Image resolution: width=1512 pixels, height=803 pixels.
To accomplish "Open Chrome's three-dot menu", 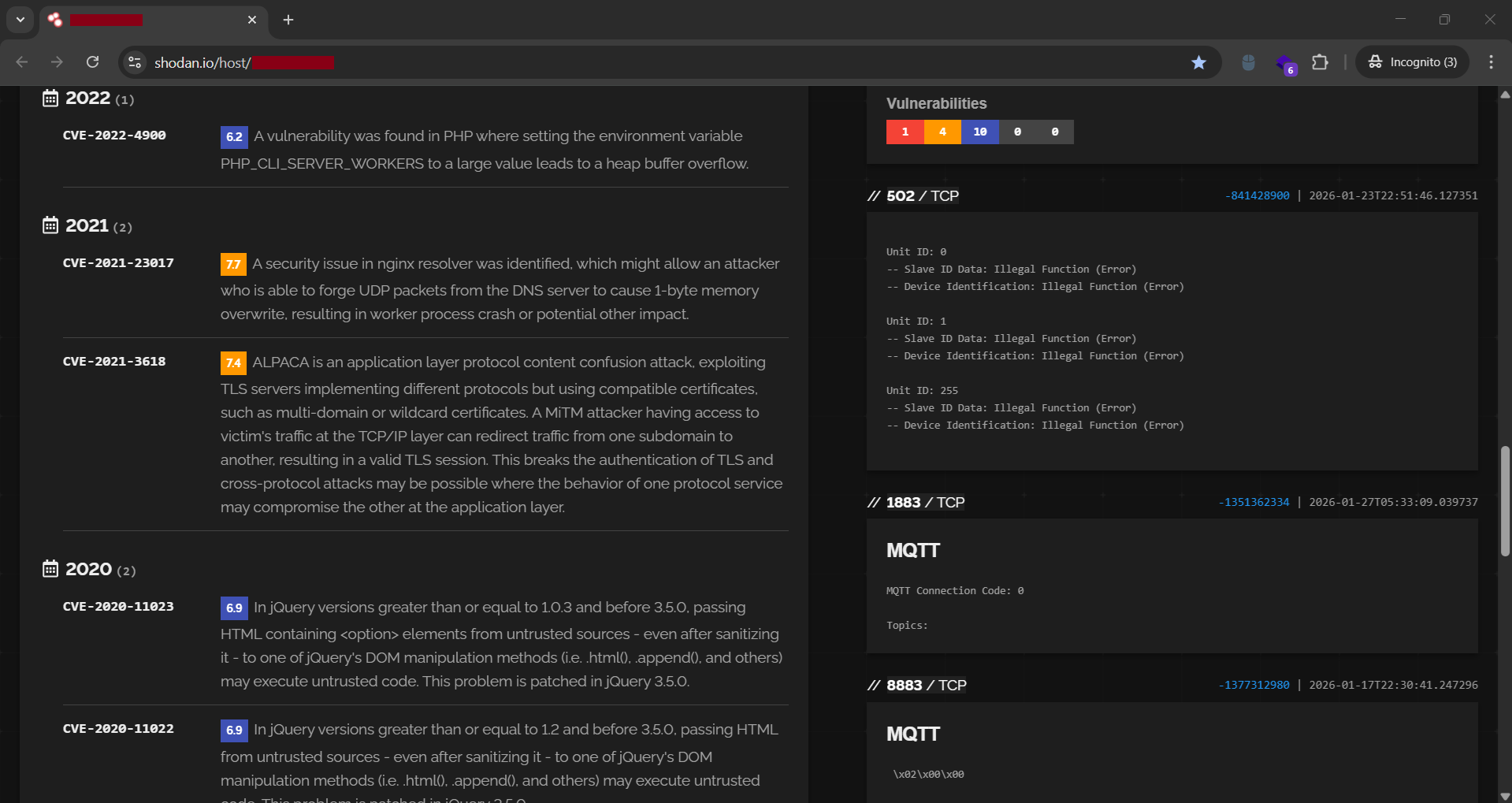I will coord(1490,61).
